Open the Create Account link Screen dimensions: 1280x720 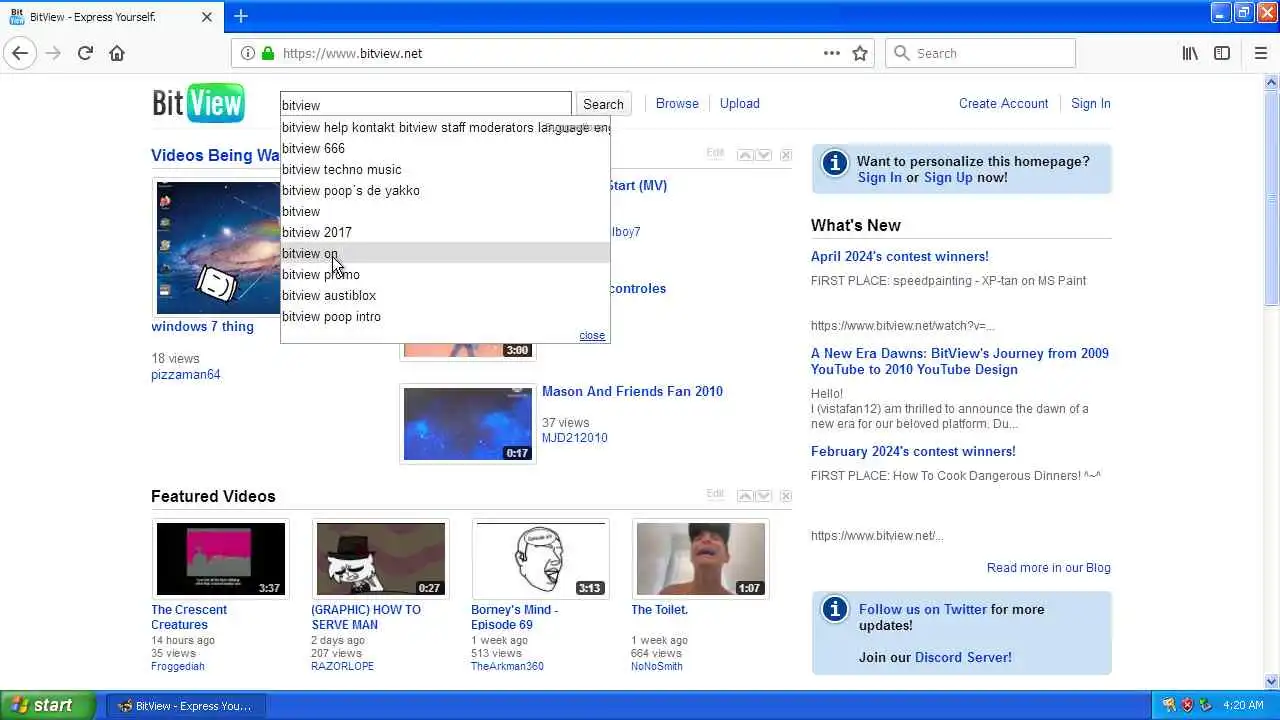tap(1003, 103)
